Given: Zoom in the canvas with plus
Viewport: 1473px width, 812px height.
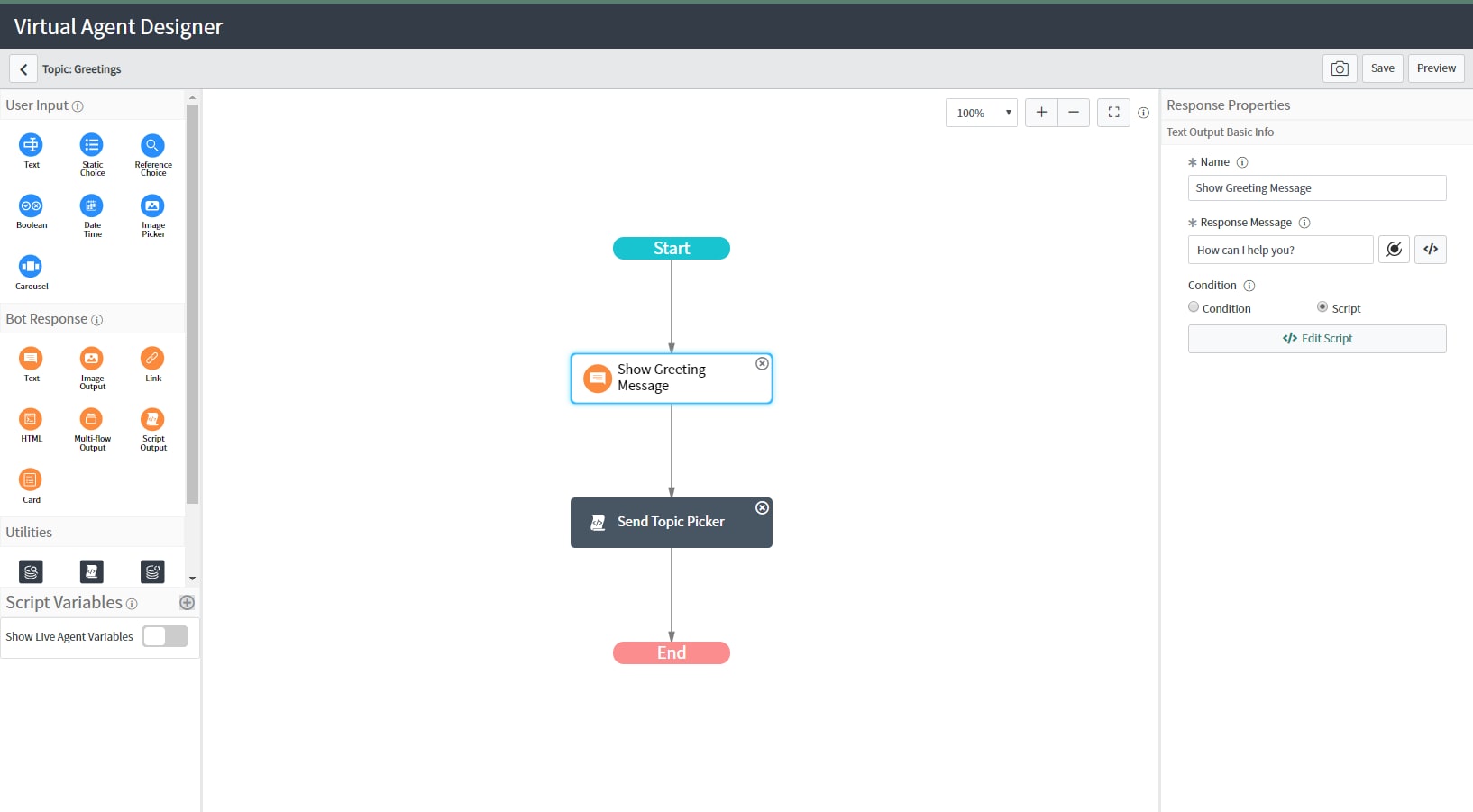Looking at the screenshot, I should [x=1041, y=113].
